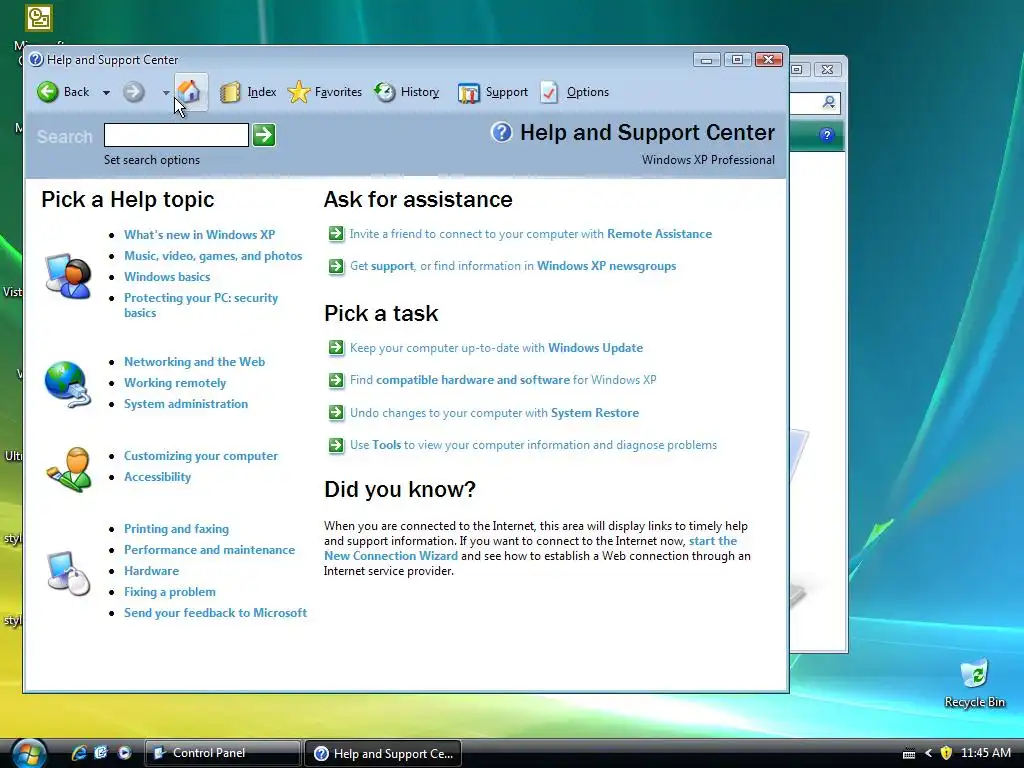
Task: Open the Index toolbar button
Action: (x=248, y=92)
